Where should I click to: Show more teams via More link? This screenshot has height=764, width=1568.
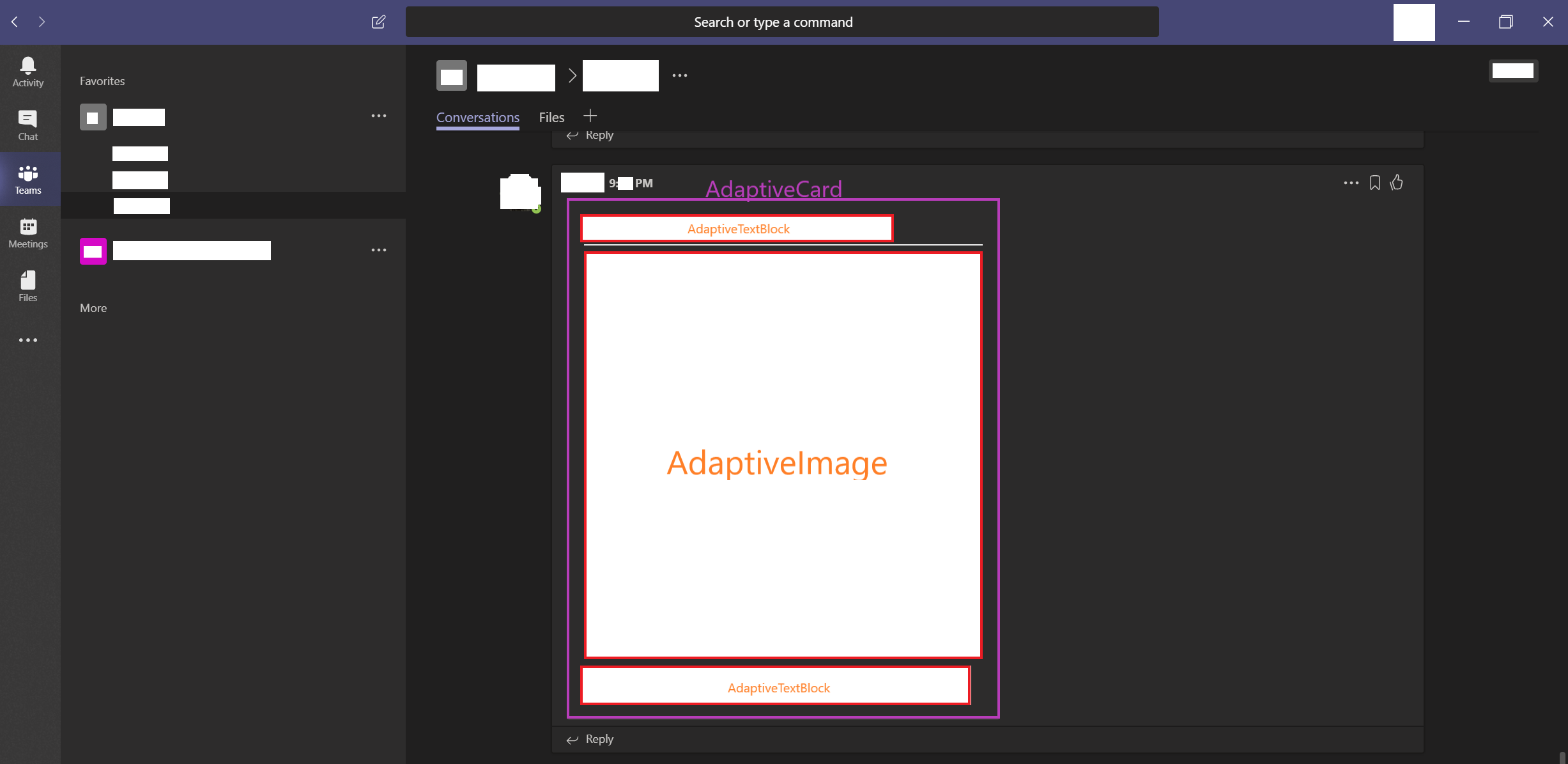[93, 308]
